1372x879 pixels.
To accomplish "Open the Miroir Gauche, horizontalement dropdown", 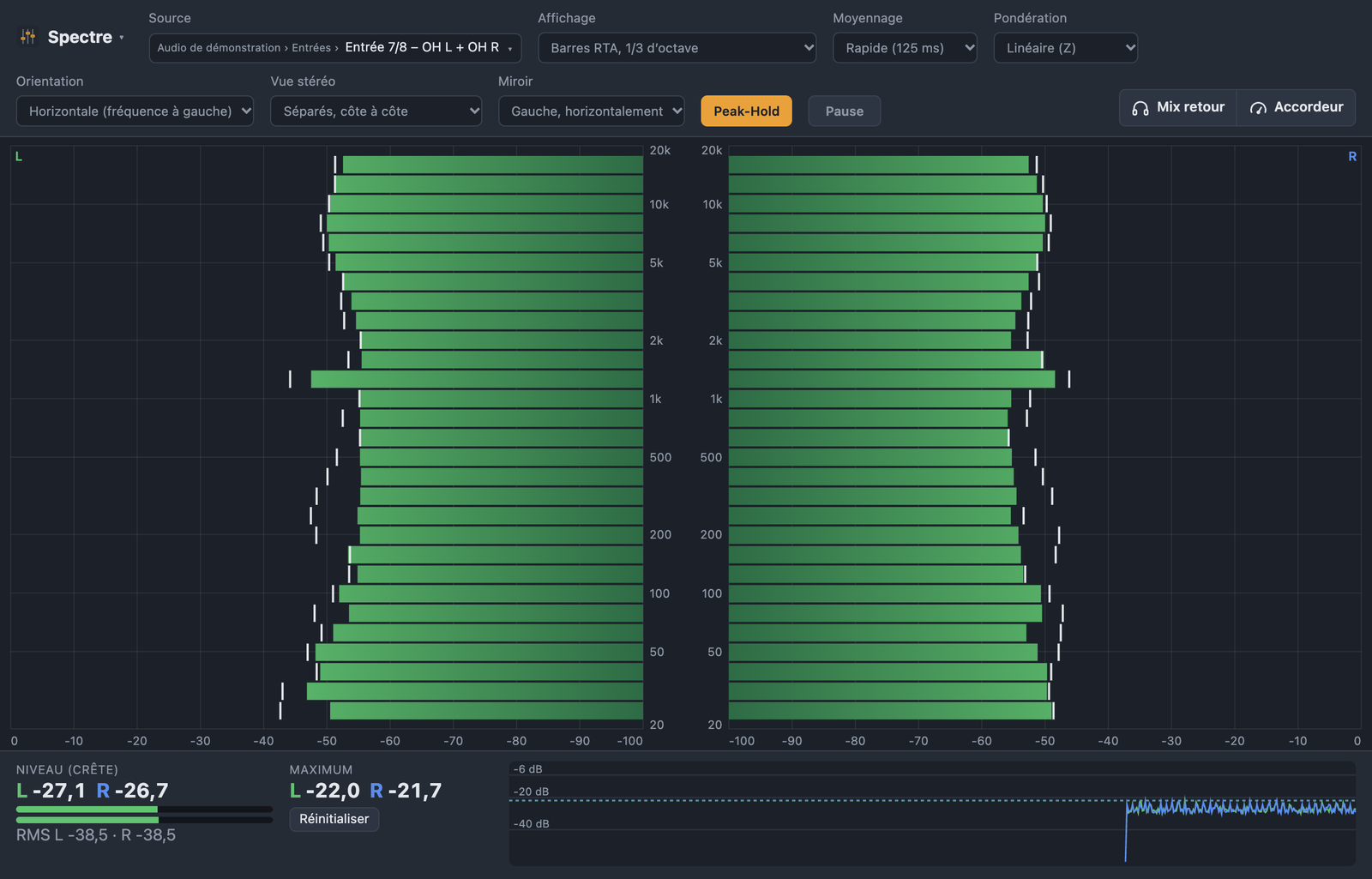I will [x=592, y=111].
